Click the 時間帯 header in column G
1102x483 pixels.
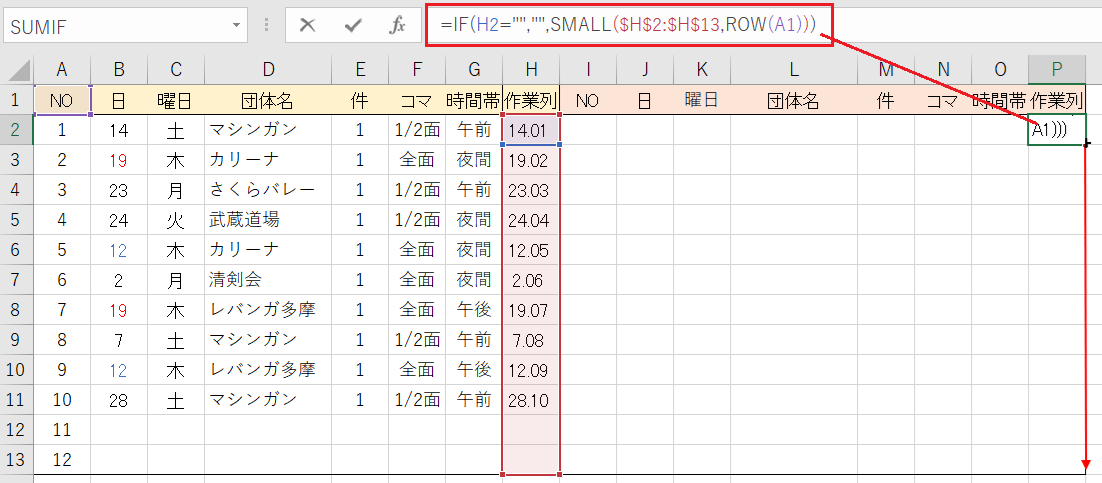click(x=474, y=100)
